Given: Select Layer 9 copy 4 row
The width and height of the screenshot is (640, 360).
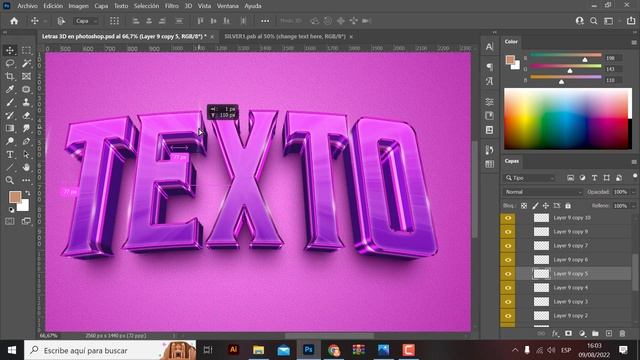Looking at the screenshot, I should (574, 288).
